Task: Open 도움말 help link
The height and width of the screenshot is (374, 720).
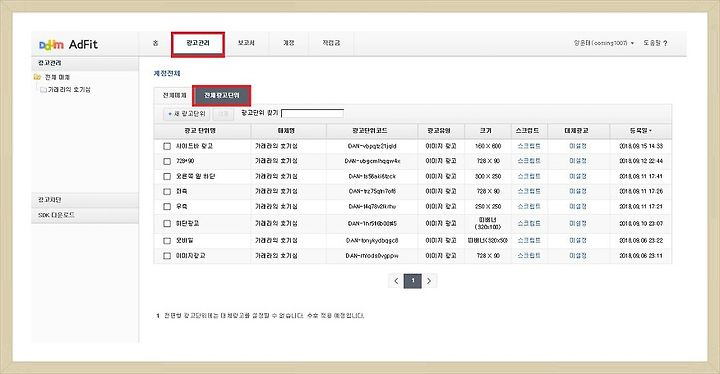Action: pos(652,43)
